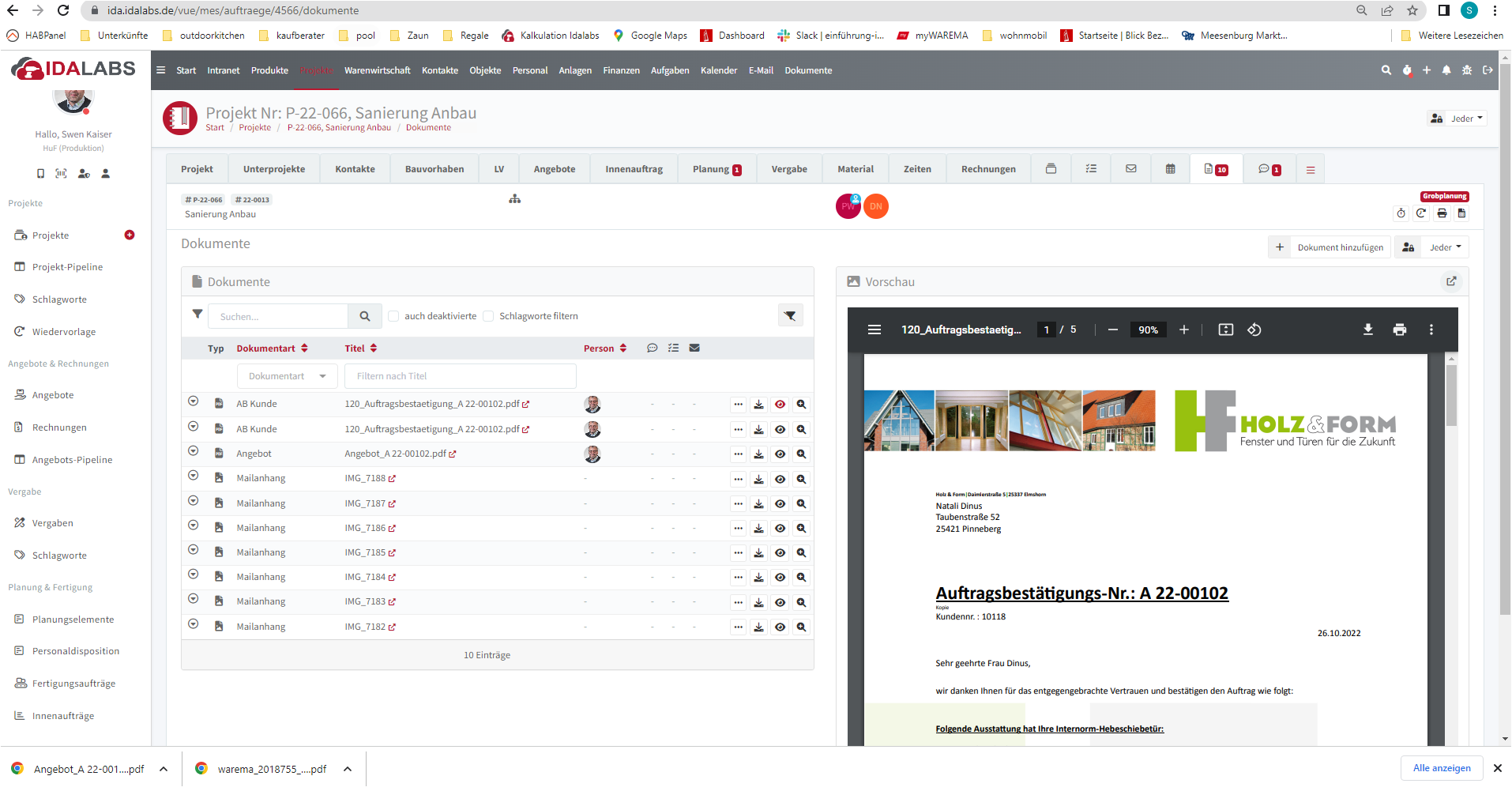Enable the 'auch deaktivierte' checkbox
This screenshot has height=791, width=1512.
coord(393,316)
